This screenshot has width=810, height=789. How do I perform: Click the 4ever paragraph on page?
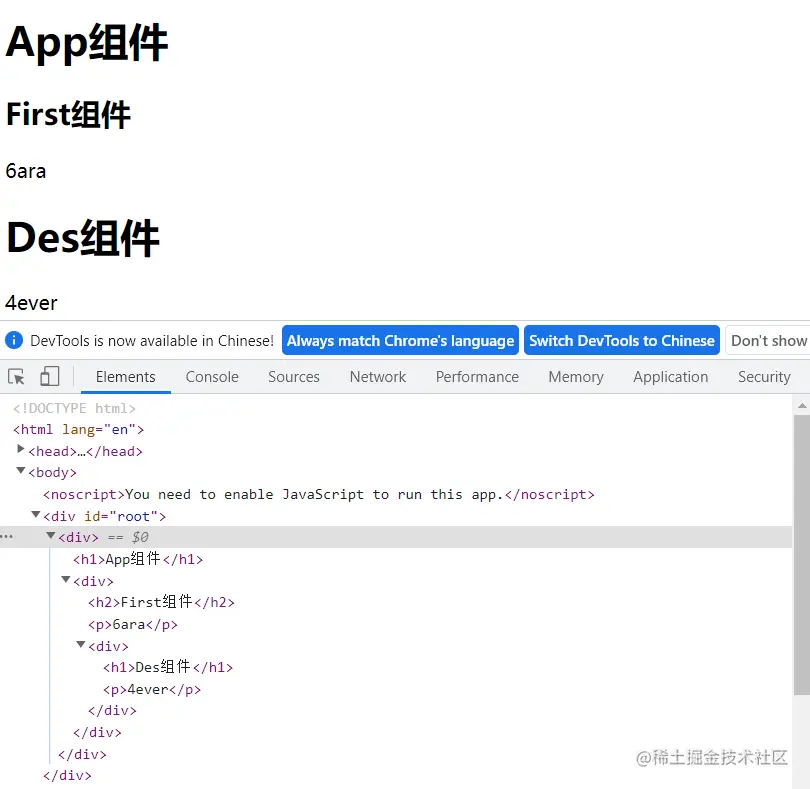pos(32,303)
